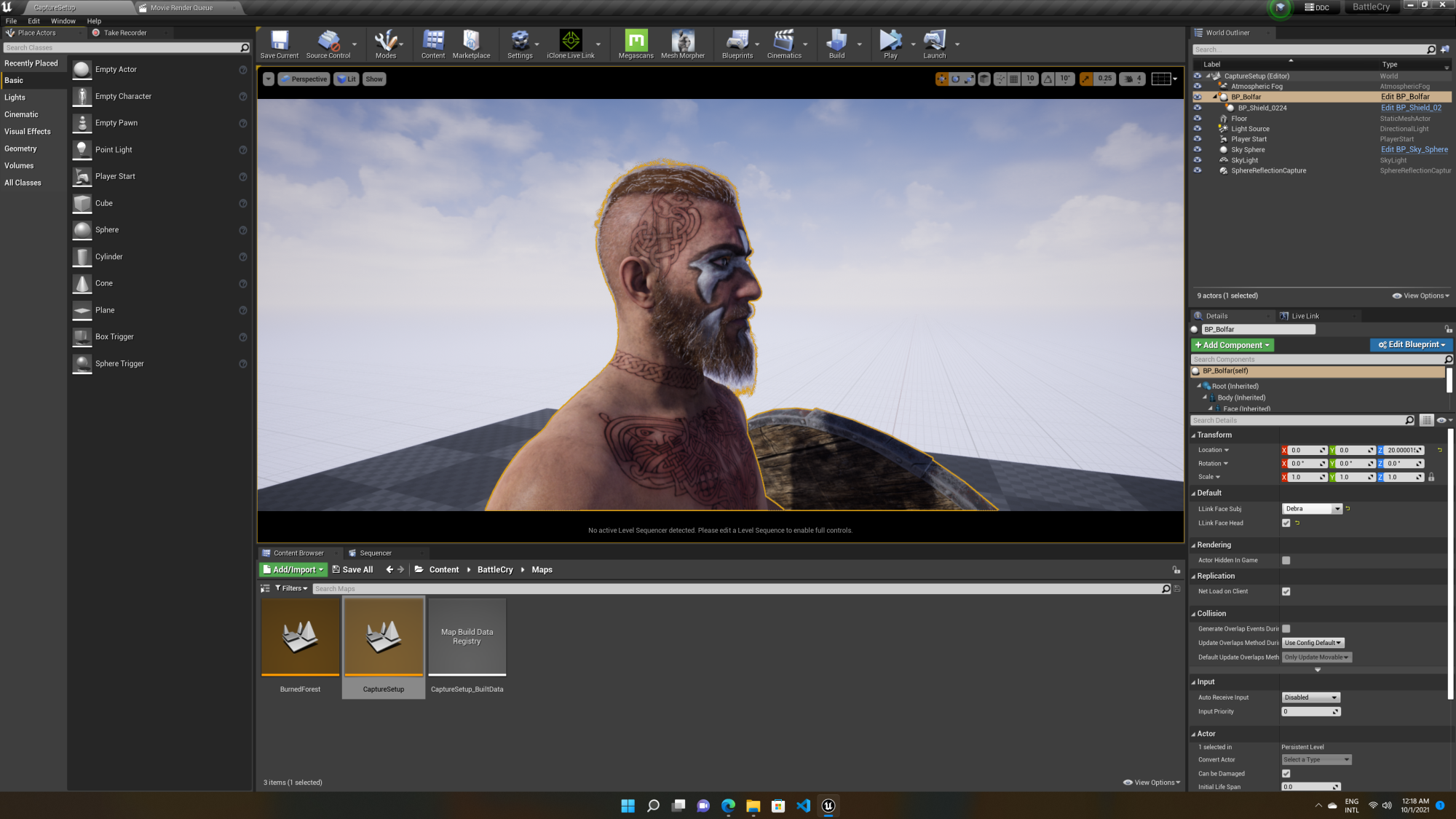Click the Windows Start button
This screenshot has height=819, width=1456.
pyautogui.click(x=628, y=805)
